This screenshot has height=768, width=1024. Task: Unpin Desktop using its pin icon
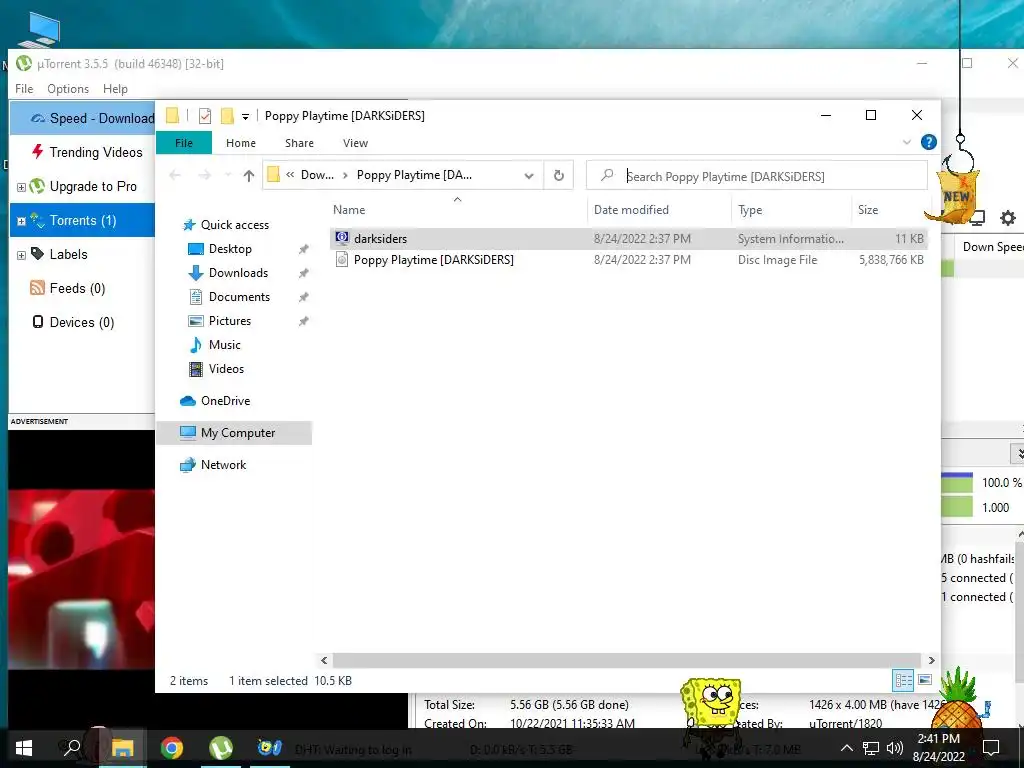point(303,249)
